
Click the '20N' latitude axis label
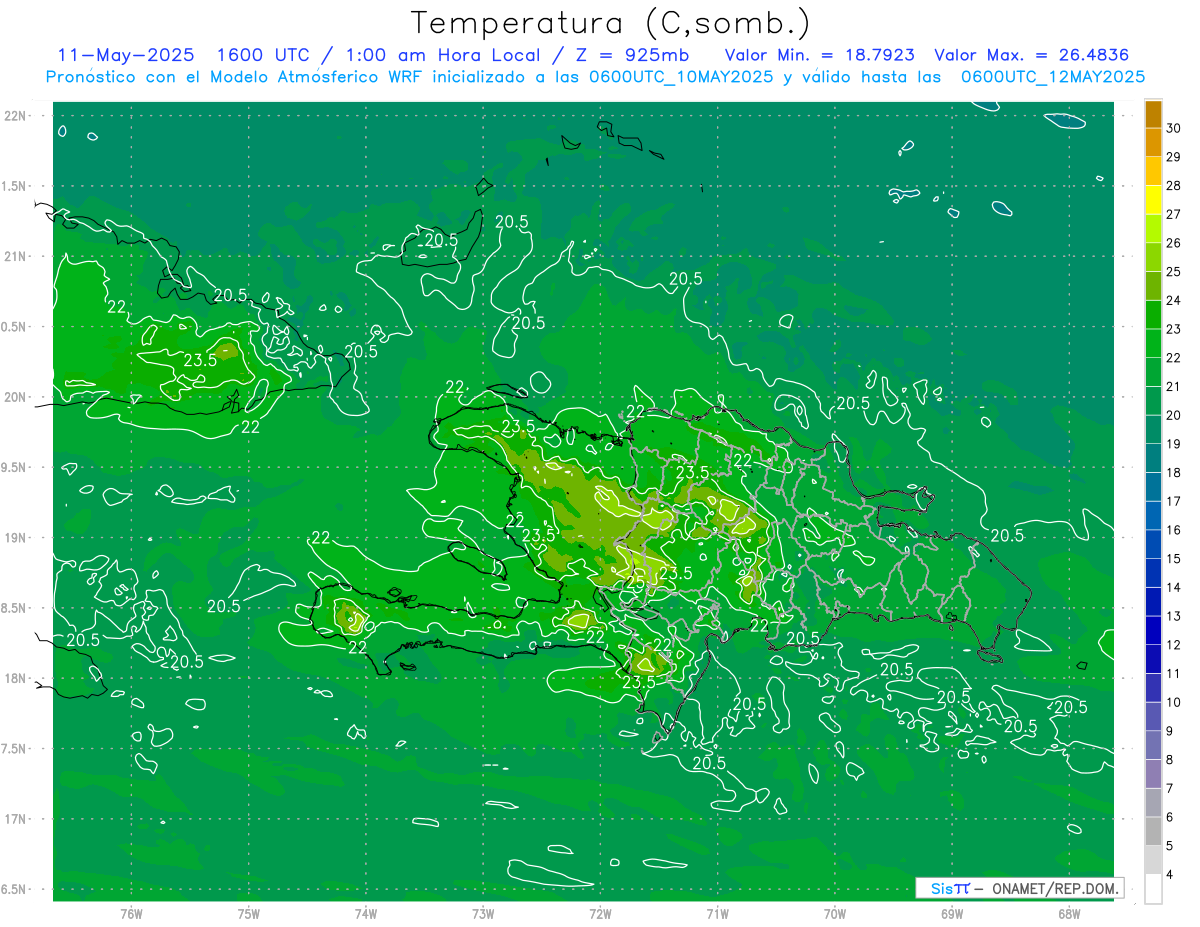point(16,397)
